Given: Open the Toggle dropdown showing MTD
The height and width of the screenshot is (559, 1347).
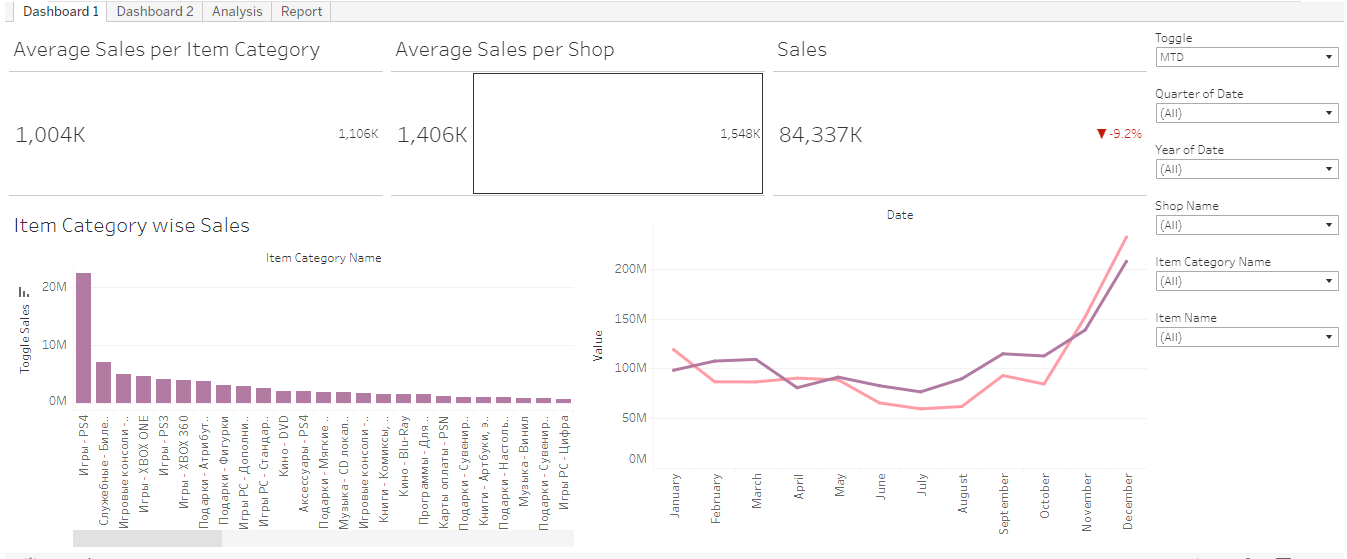Looking at the screenshot, I should 1246,57.
